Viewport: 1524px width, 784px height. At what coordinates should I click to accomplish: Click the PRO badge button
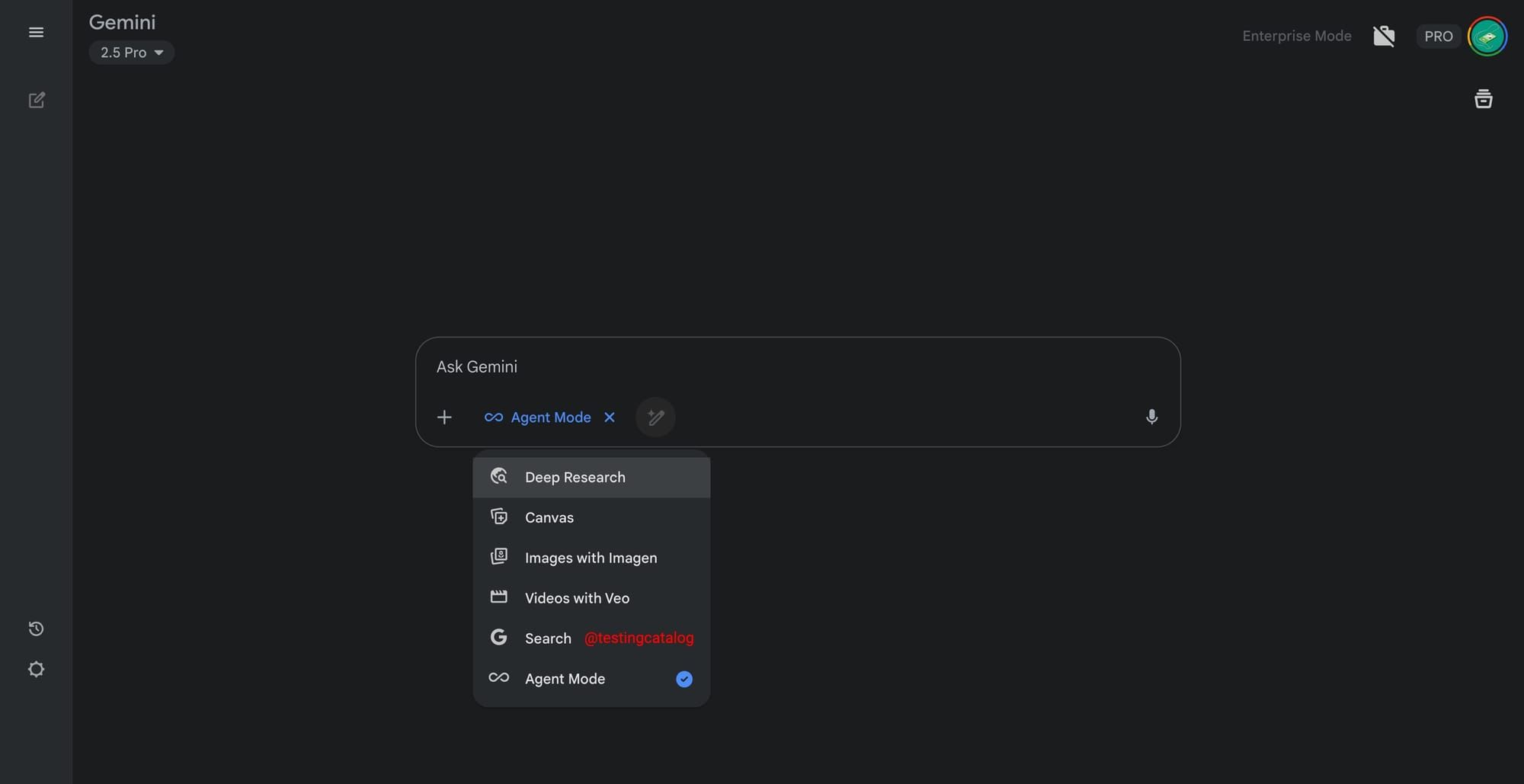click(1438, 36)
